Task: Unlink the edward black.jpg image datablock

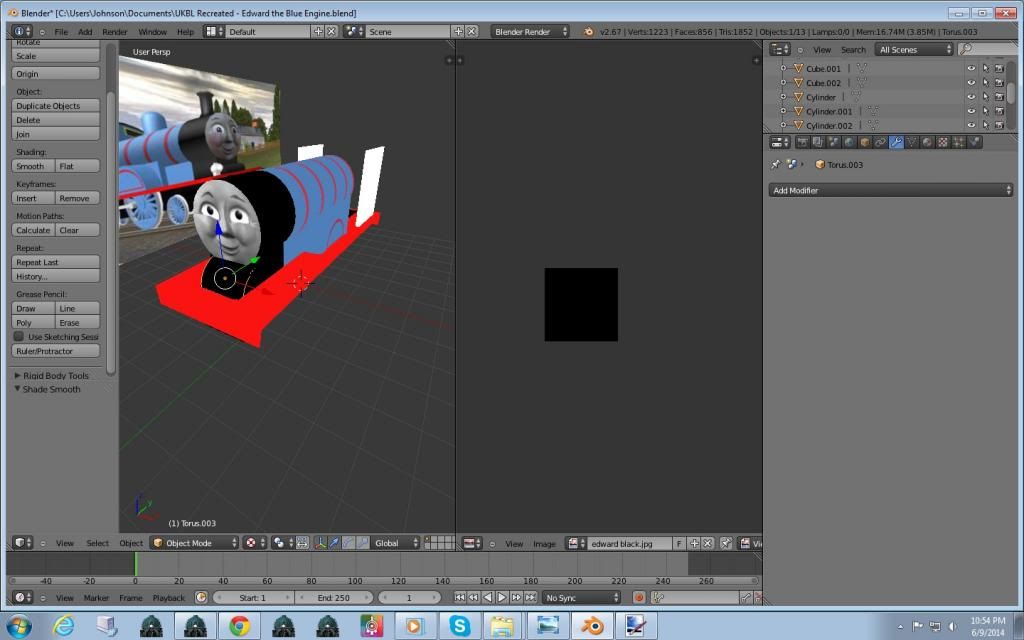Action: pyautogui.click(x=707, y=543)
